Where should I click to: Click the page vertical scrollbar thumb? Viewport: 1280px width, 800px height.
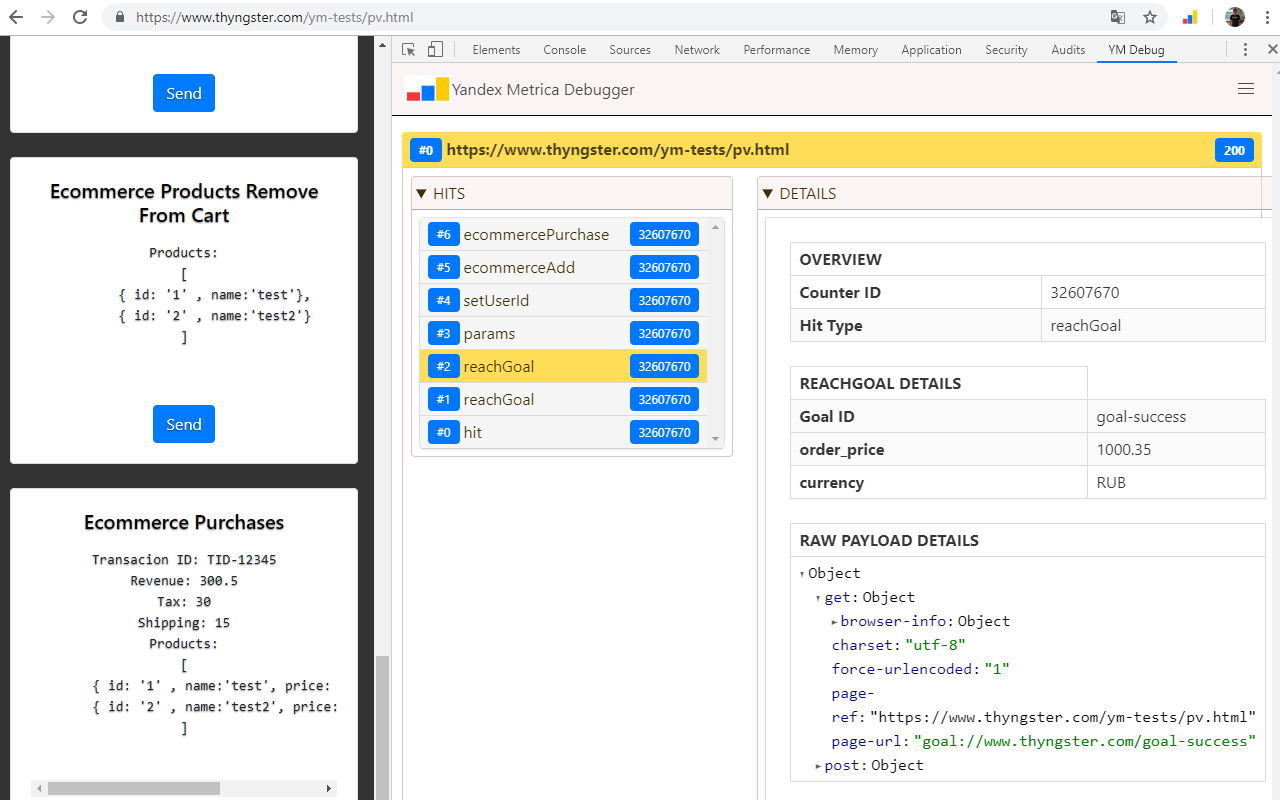[382, 727]
